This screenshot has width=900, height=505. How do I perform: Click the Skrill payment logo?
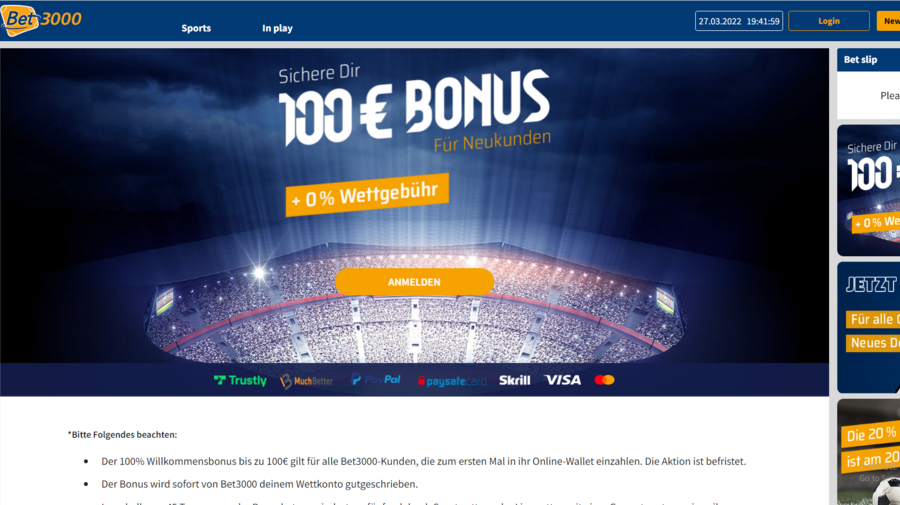pyautogui.click(x=515, y=380)
